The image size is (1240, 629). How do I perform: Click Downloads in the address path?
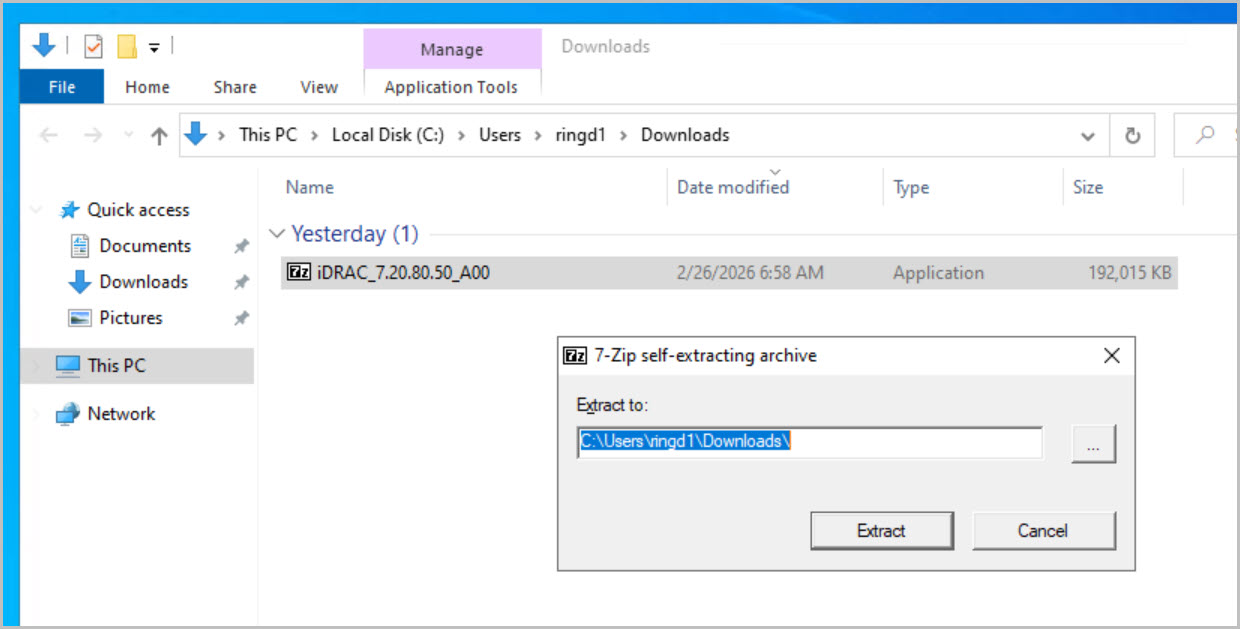click(685, 135)
